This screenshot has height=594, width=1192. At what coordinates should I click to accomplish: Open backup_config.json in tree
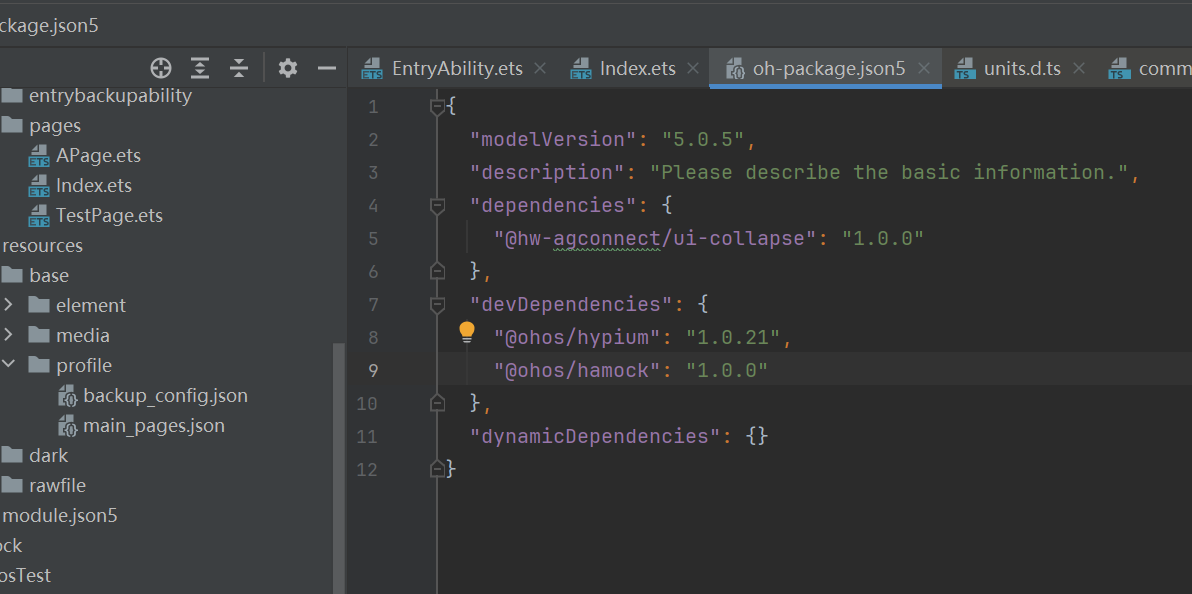click(166, 395)
